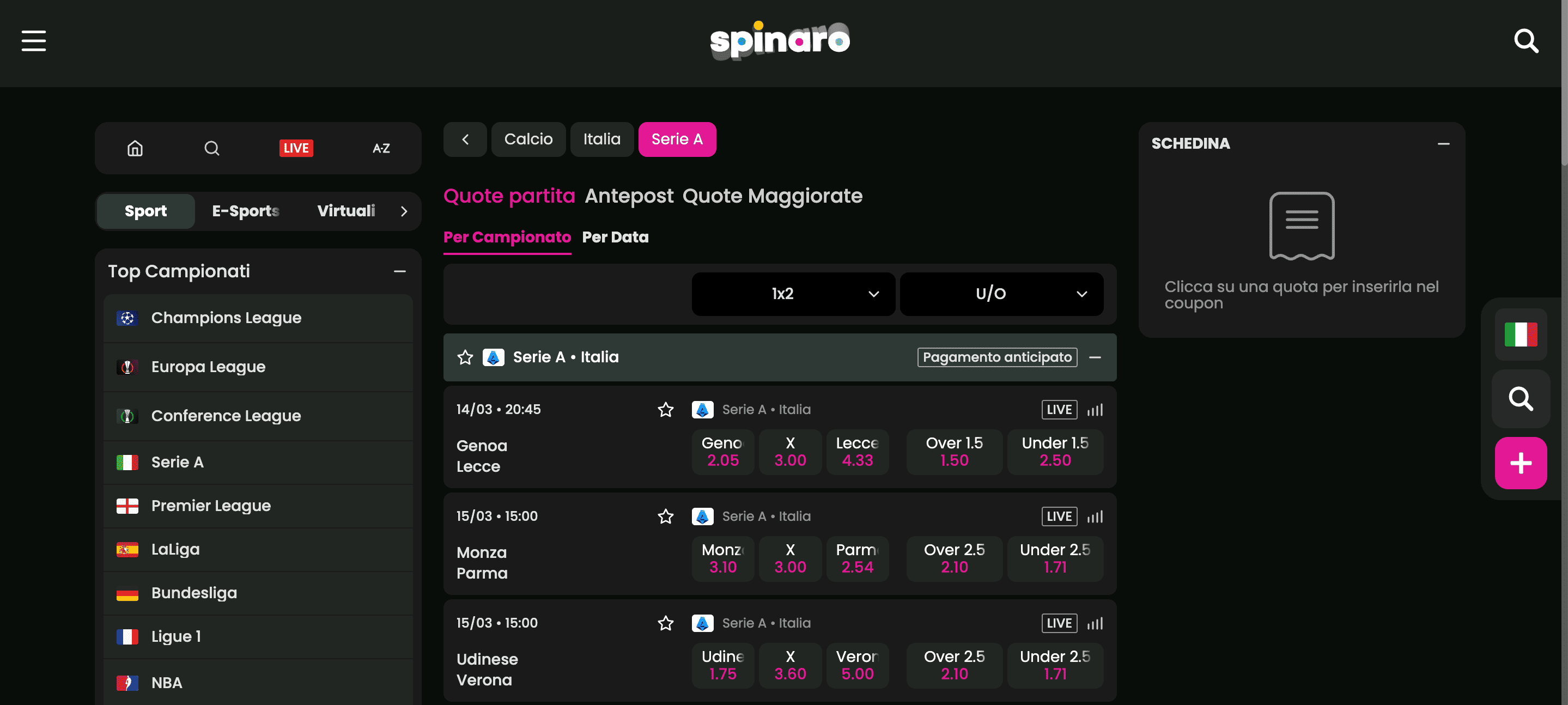The height and width of the screenshot is (705, 1568).
Task: Click the NBA logo icon
Action: 127,683
